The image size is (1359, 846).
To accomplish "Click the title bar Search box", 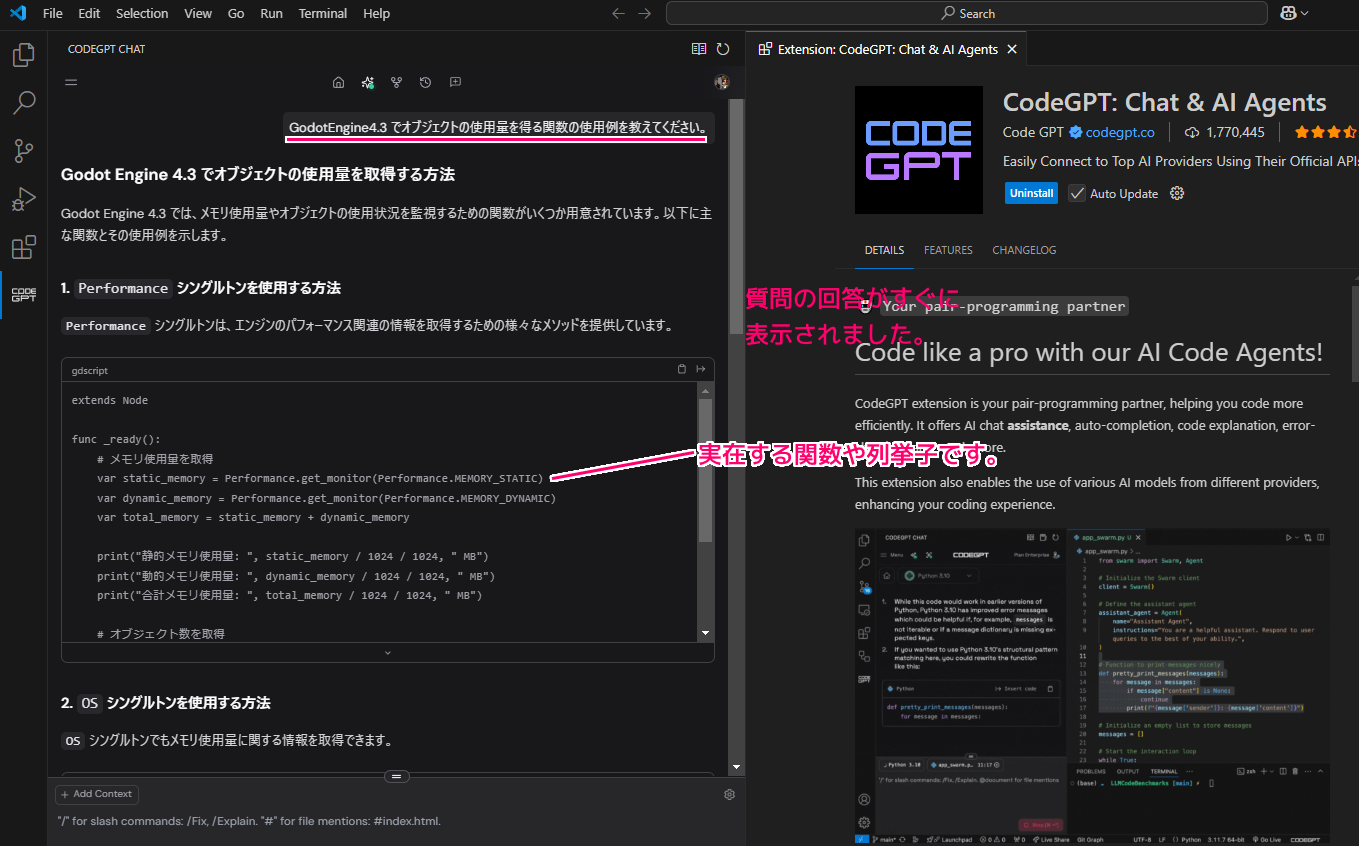I will (967, 13).
